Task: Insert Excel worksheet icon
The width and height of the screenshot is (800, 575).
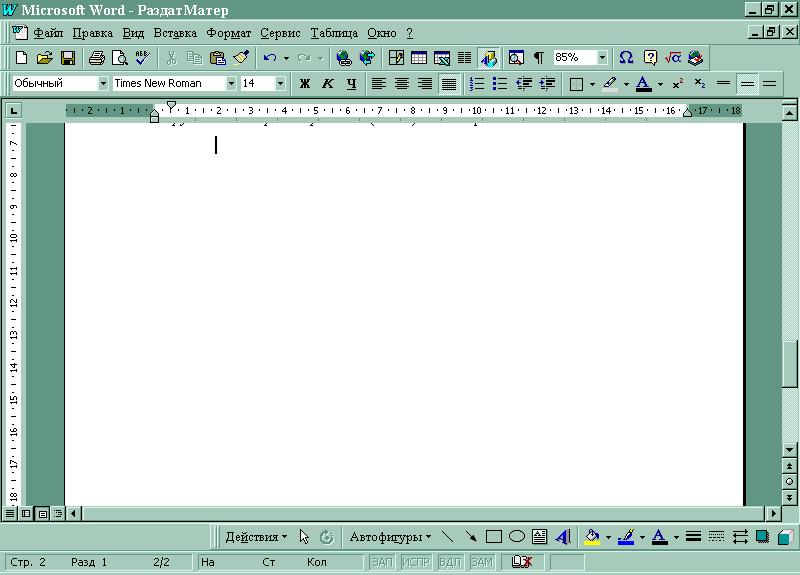Action: tap(442, 58)
